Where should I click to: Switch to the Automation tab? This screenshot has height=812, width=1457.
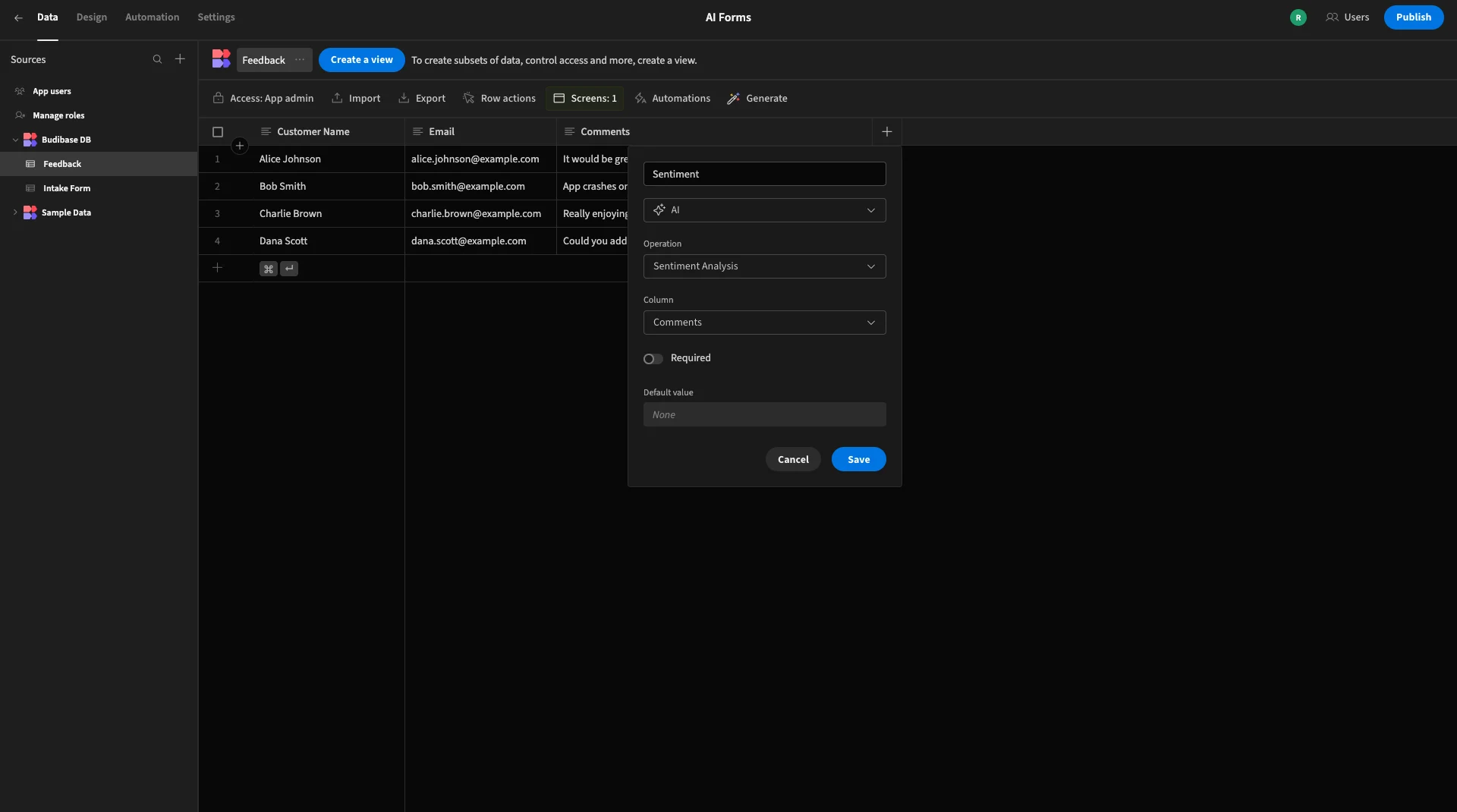click(152, 17)
